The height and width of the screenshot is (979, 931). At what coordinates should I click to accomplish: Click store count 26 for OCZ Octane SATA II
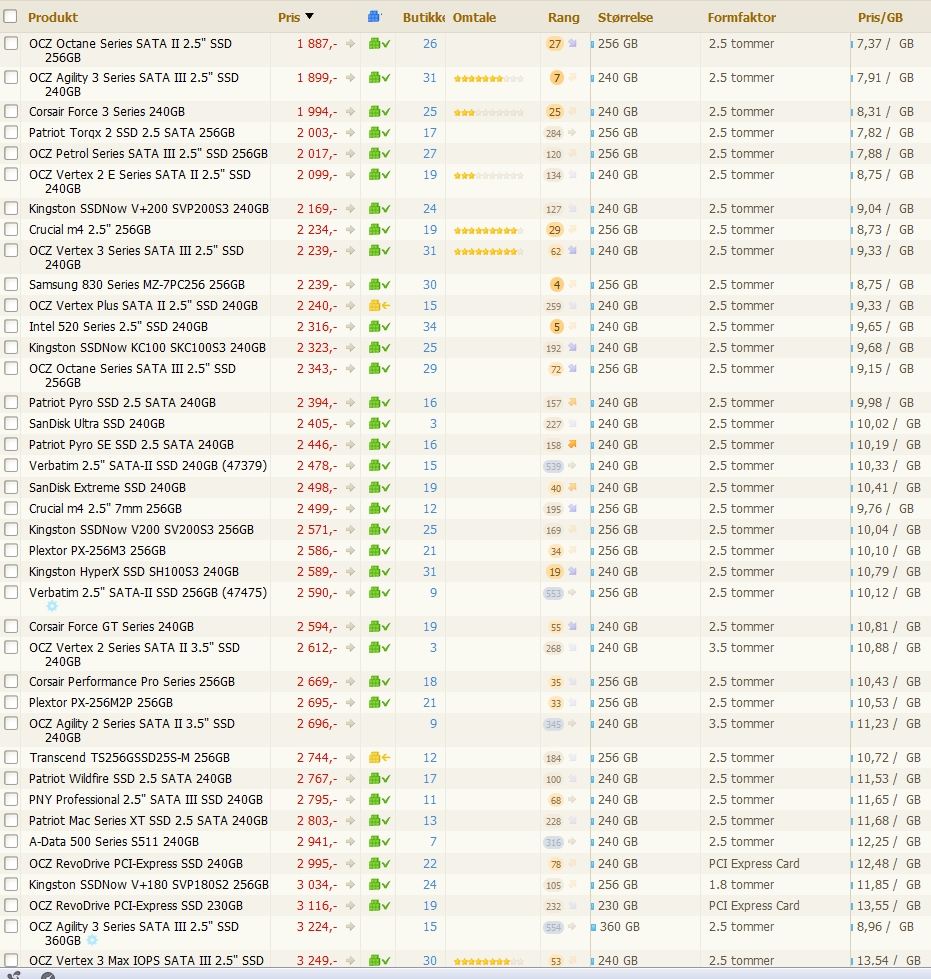pyautogui.click(x=430, y=44)
